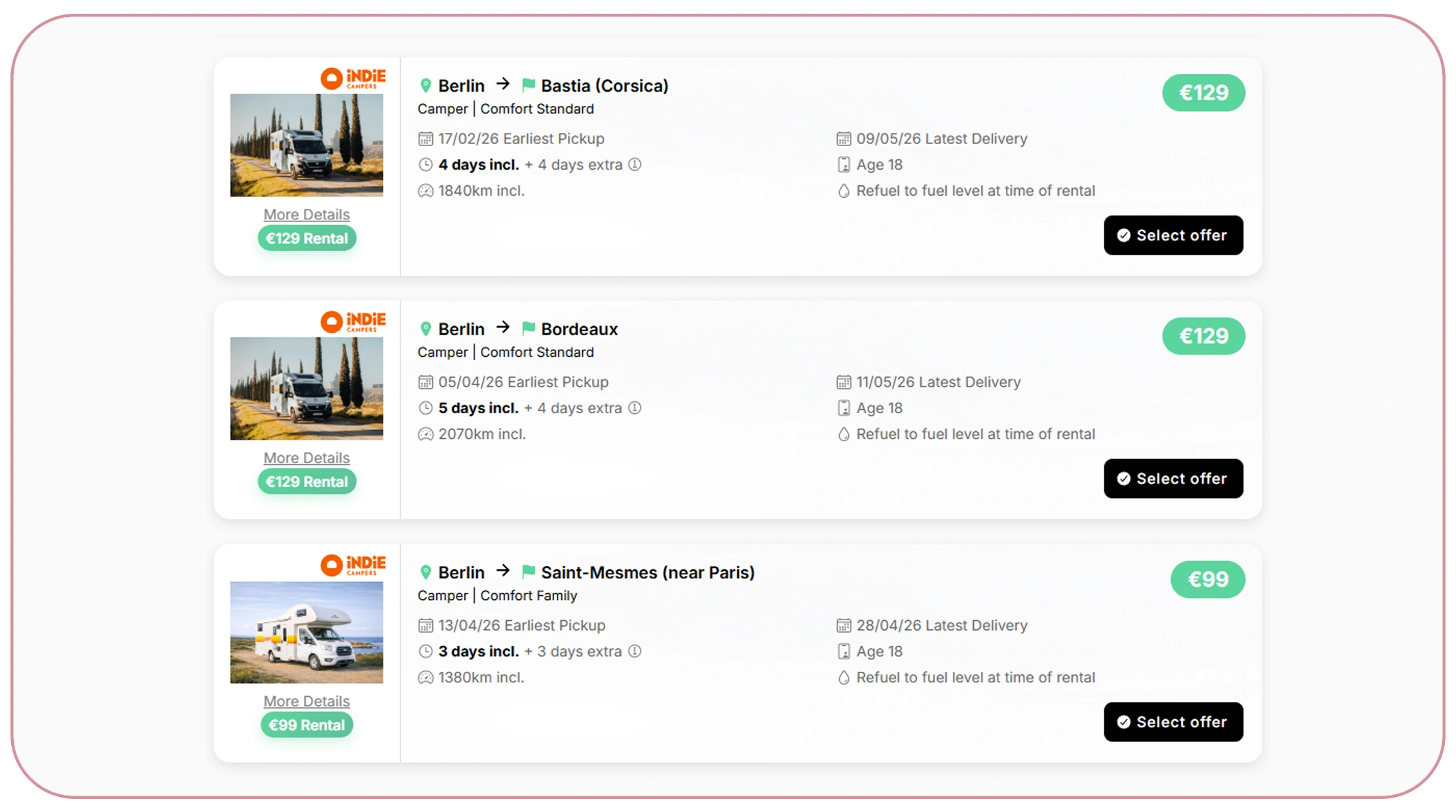Click €129 Rental badge on Bordeaux card
Viewport: 1456px width, 812px height.
307,482
